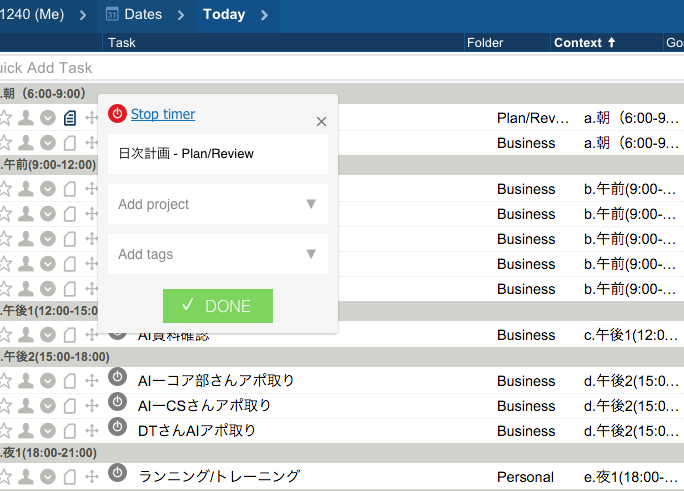Image resolution: width=684 pixels, height=491 pixels.
Task: Click the Stop timer link
Action: pos(163,114)
